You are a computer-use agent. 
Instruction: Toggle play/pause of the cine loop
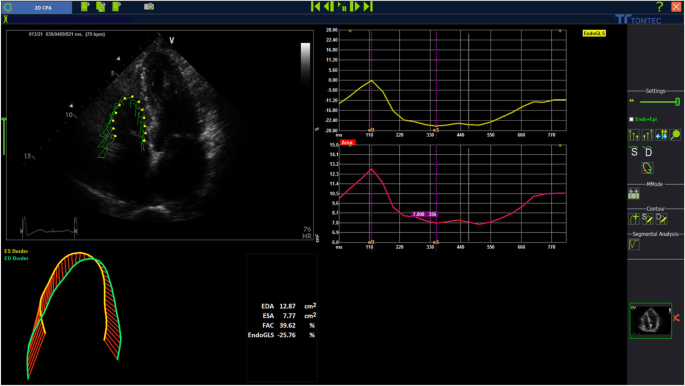click(x=342, y=7)
